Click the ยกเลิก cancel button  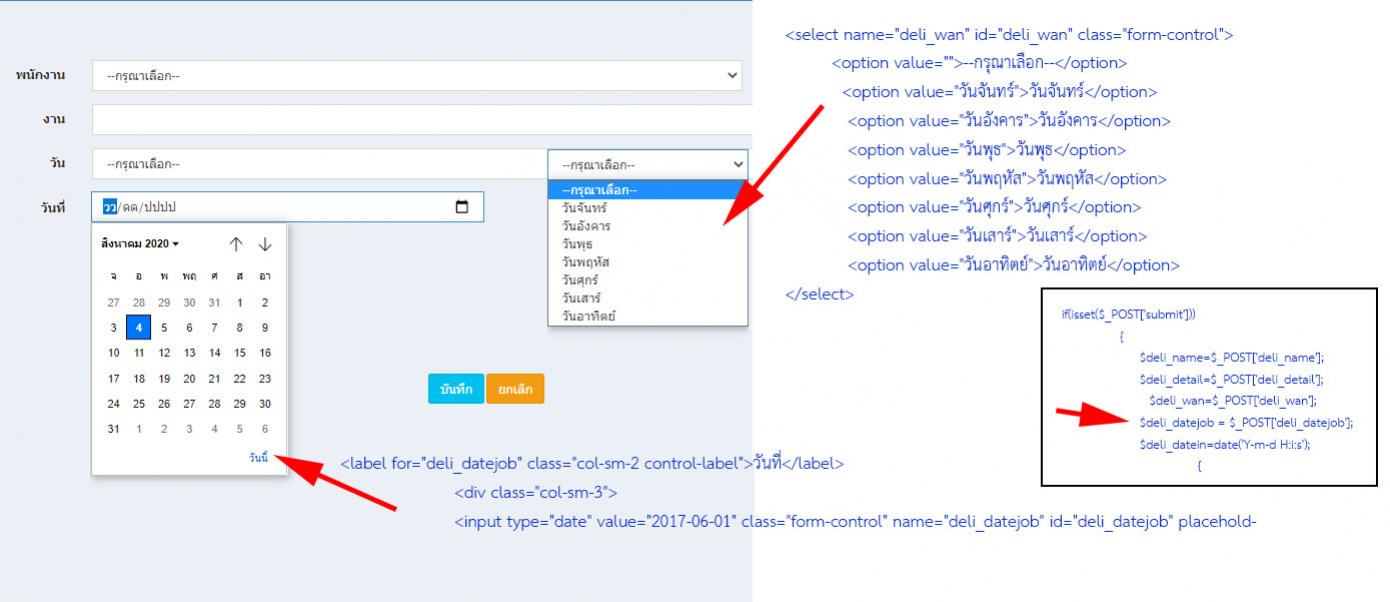[x=516, y=389]
